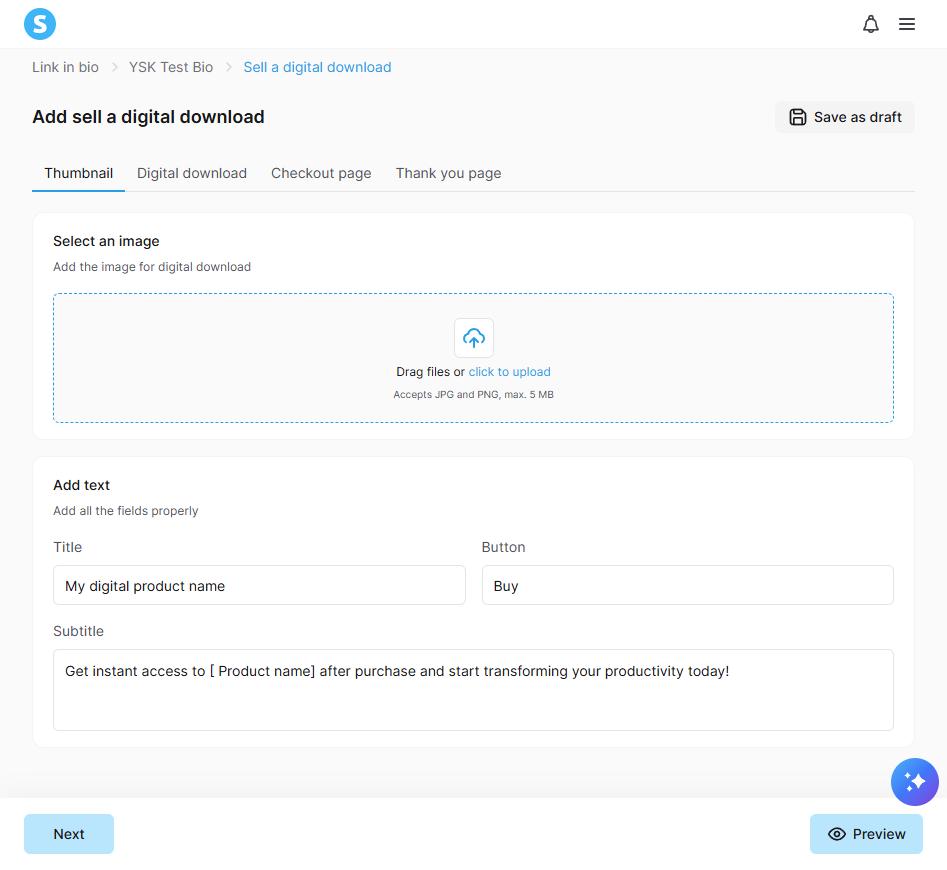Image resolution: width=947 pixels, height=870 pixels.
Task: Click the blue S logo icon
Action: point(40,24)
